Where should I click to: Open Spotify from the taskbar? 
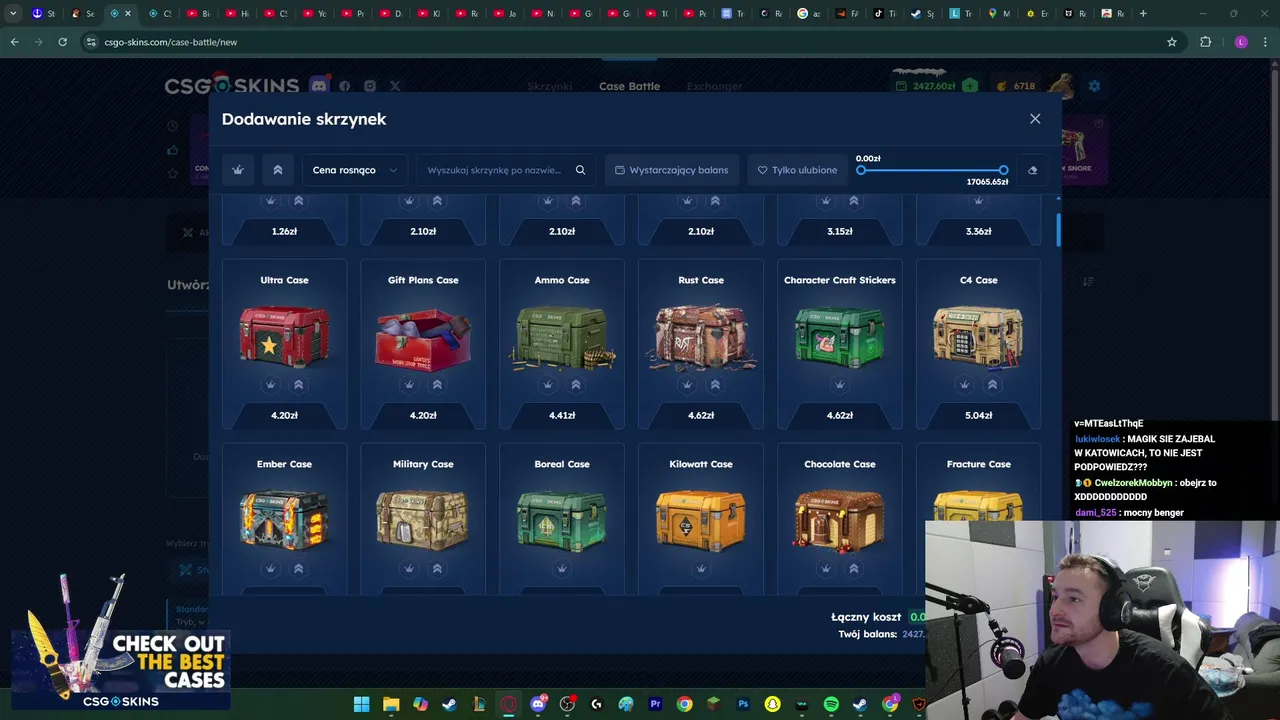coord(831,704)
